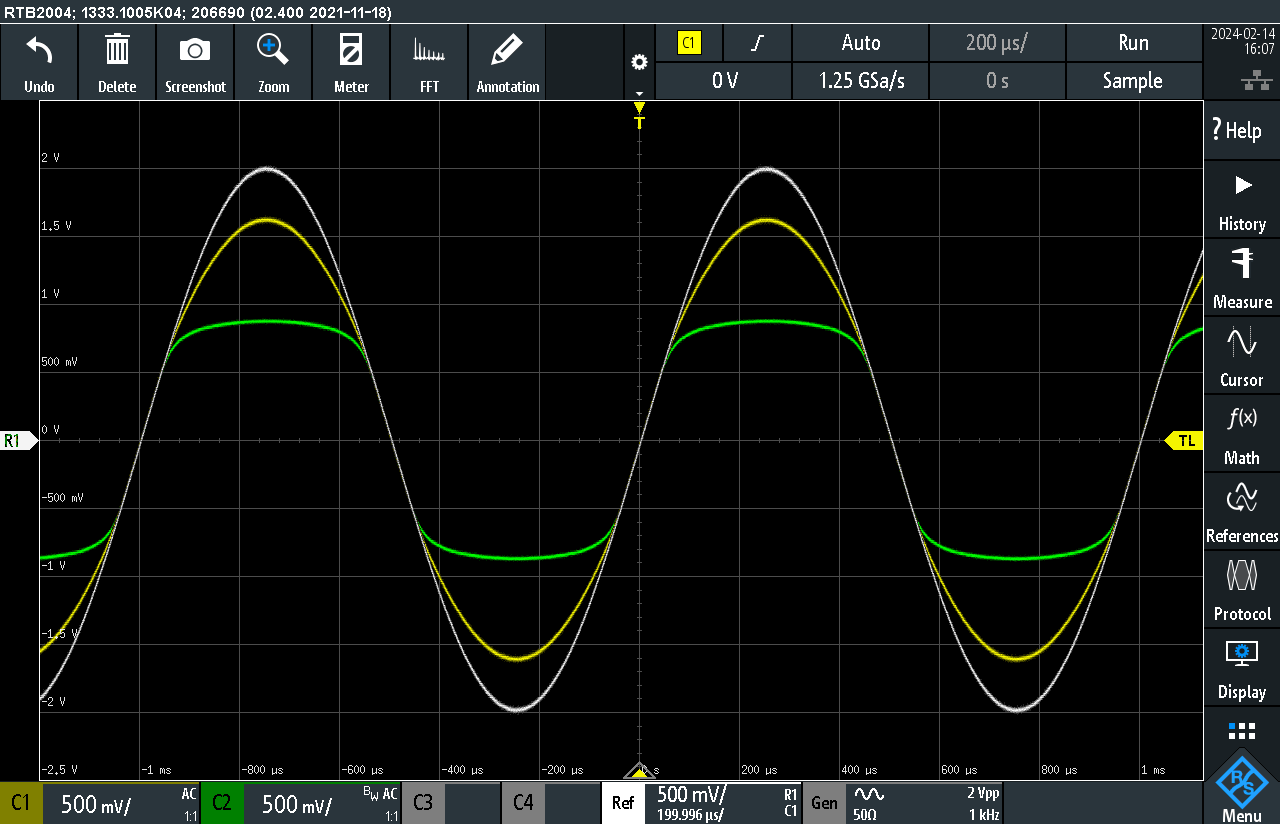
Task: Open the main Menu
Action: (1242, 785)
